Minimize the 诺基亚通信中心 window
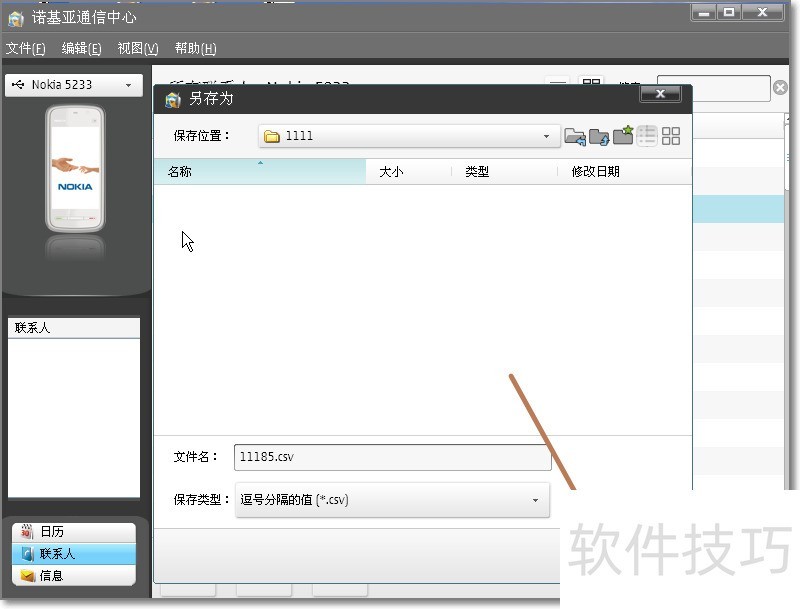The image size is (800, 609). coord(704,12)
